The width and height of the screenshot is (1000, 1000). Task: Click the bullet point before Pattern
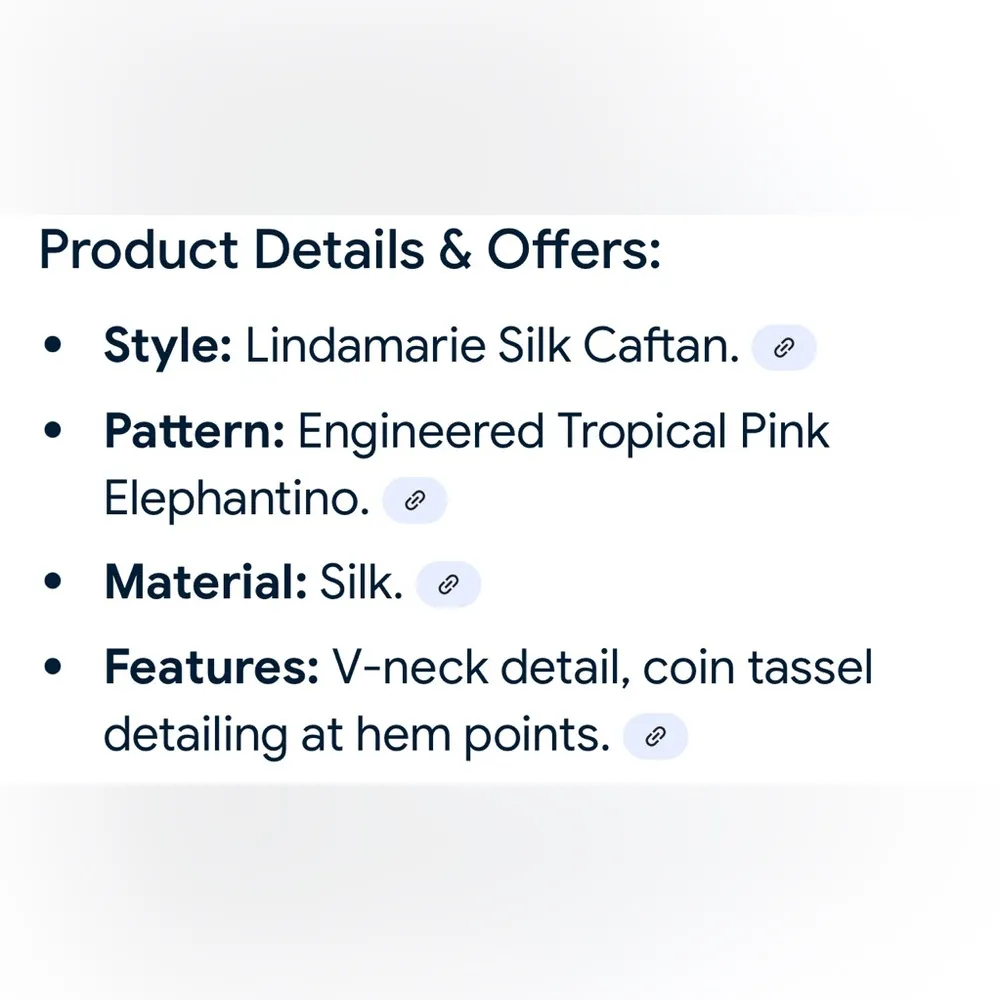(55, 432)
